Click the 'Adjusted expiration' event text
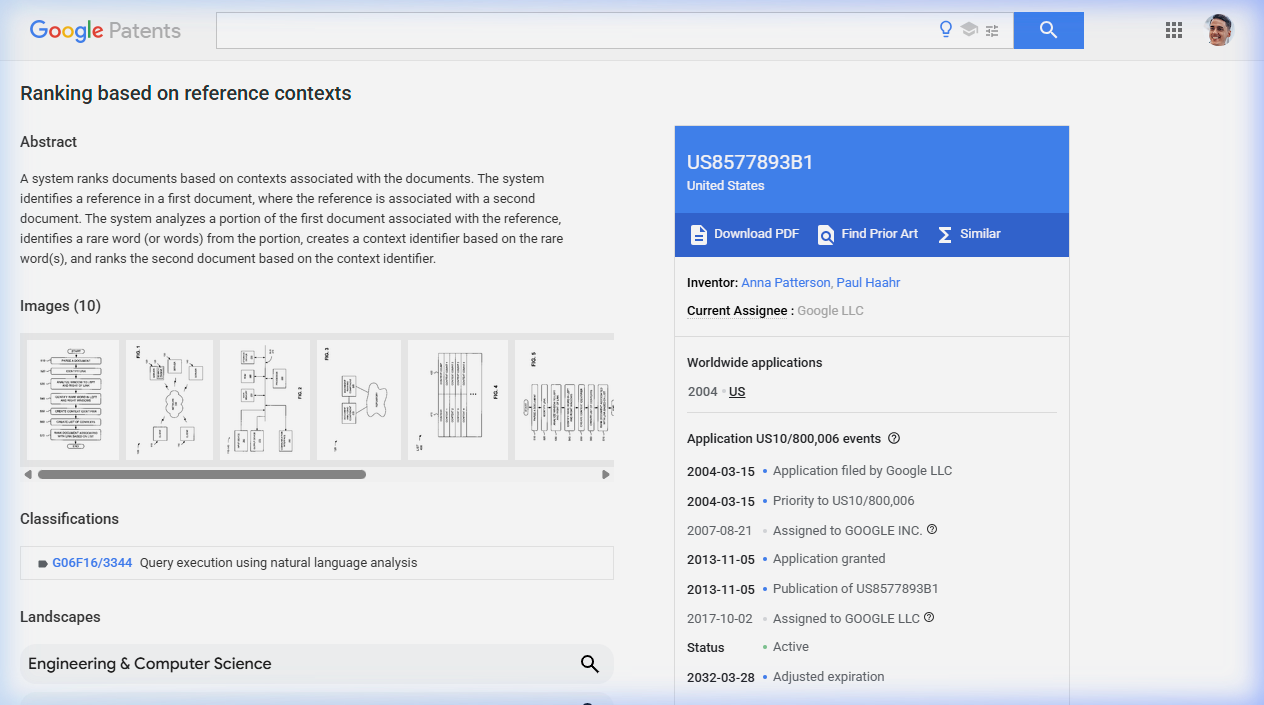1264x705 pixels. tap(828, 677)
